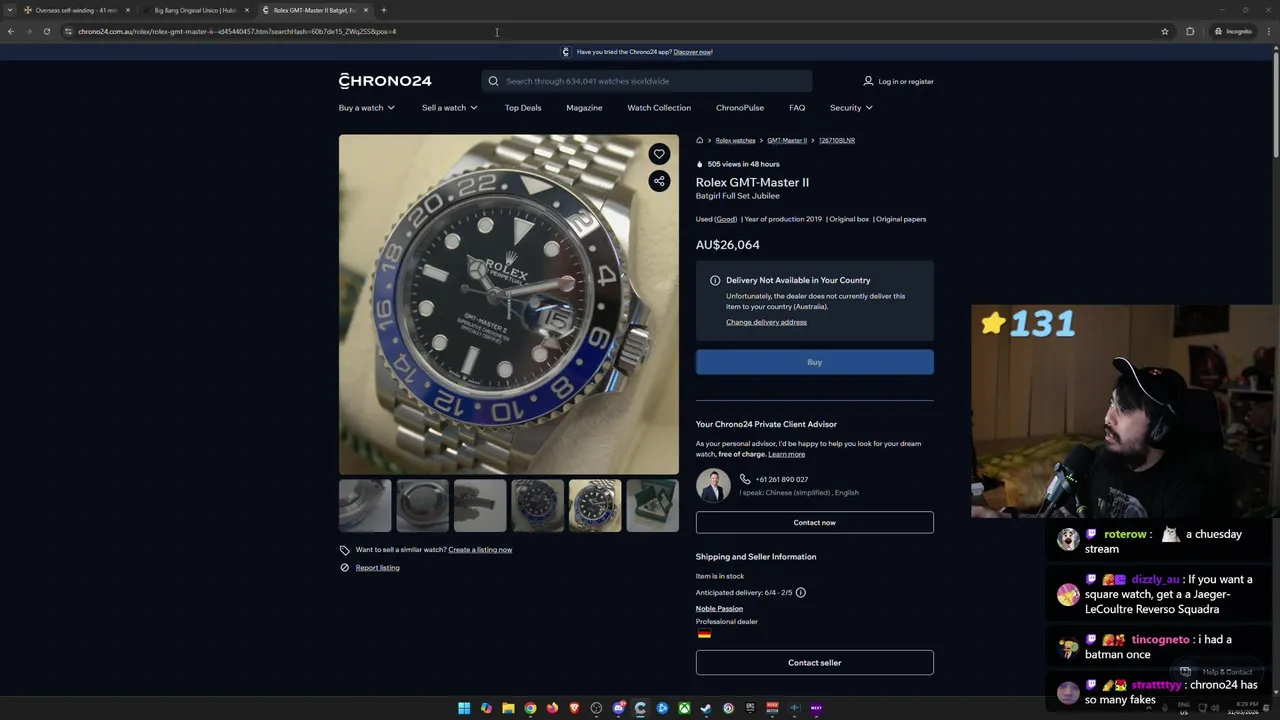Open Discord from the taskbar

618,708
